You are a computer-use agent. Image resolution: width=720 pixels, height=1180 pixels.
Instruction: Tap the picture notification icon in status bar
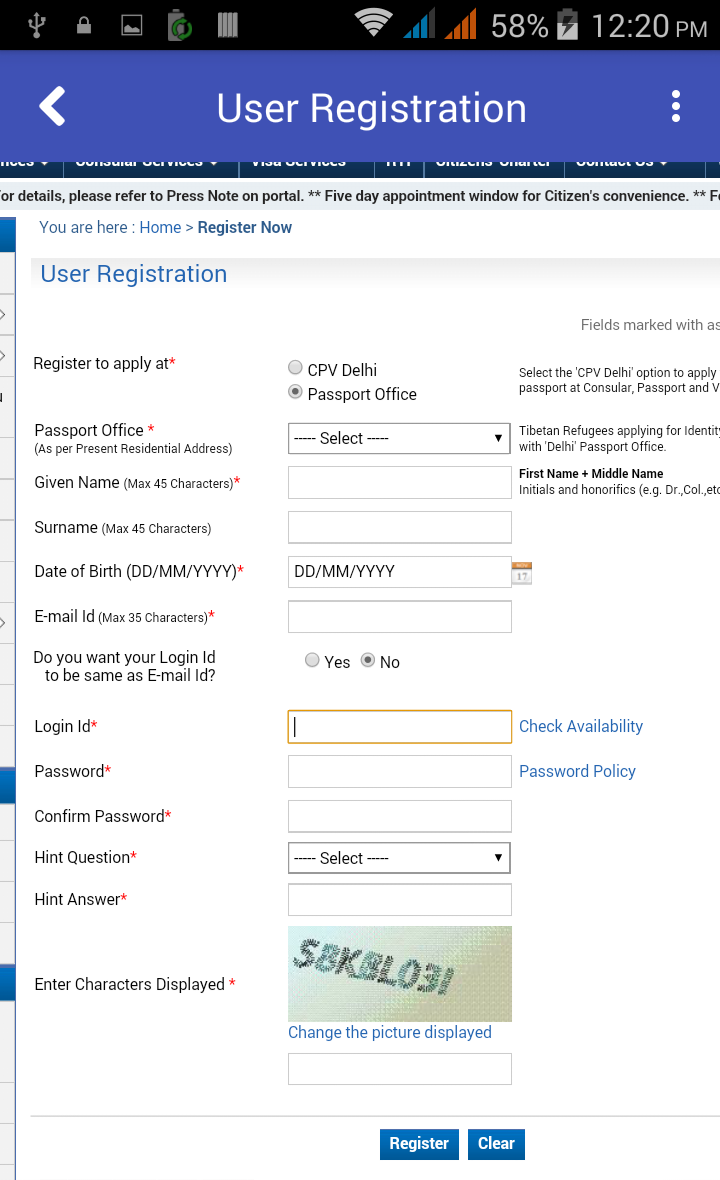tap(132, 26)
